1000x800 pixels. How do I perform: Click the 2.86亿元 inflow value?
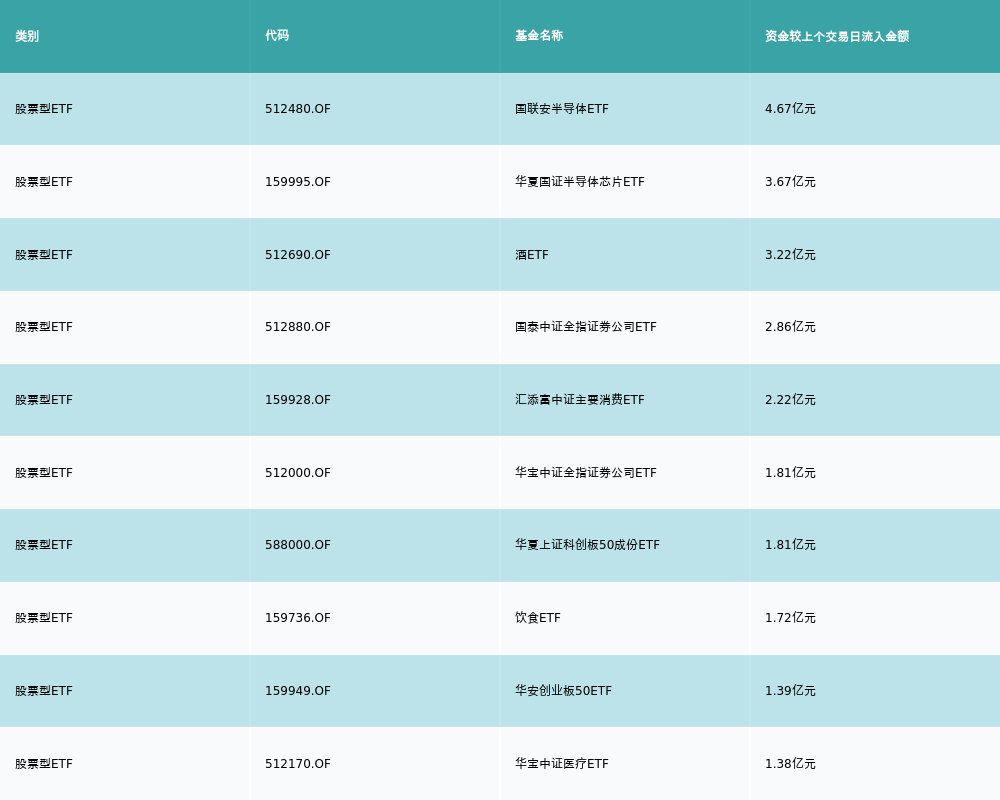coord(790,327)
